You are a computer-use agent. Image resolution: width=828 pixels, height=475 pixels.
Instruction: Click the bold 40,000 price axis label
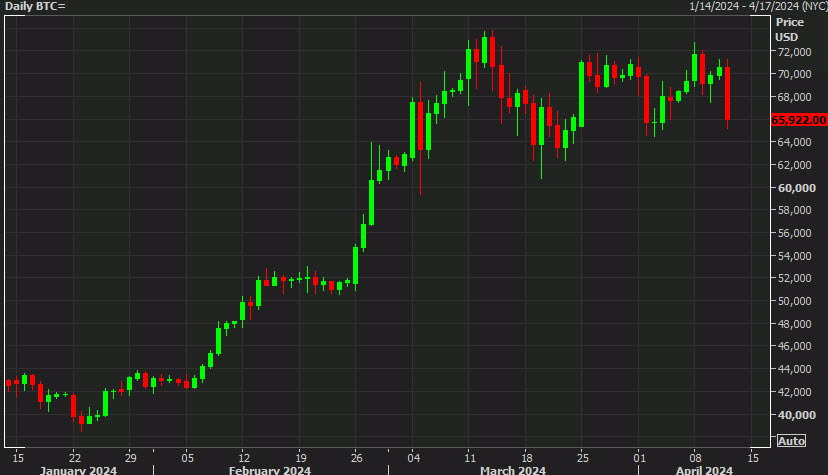click(x=796, y=415)
